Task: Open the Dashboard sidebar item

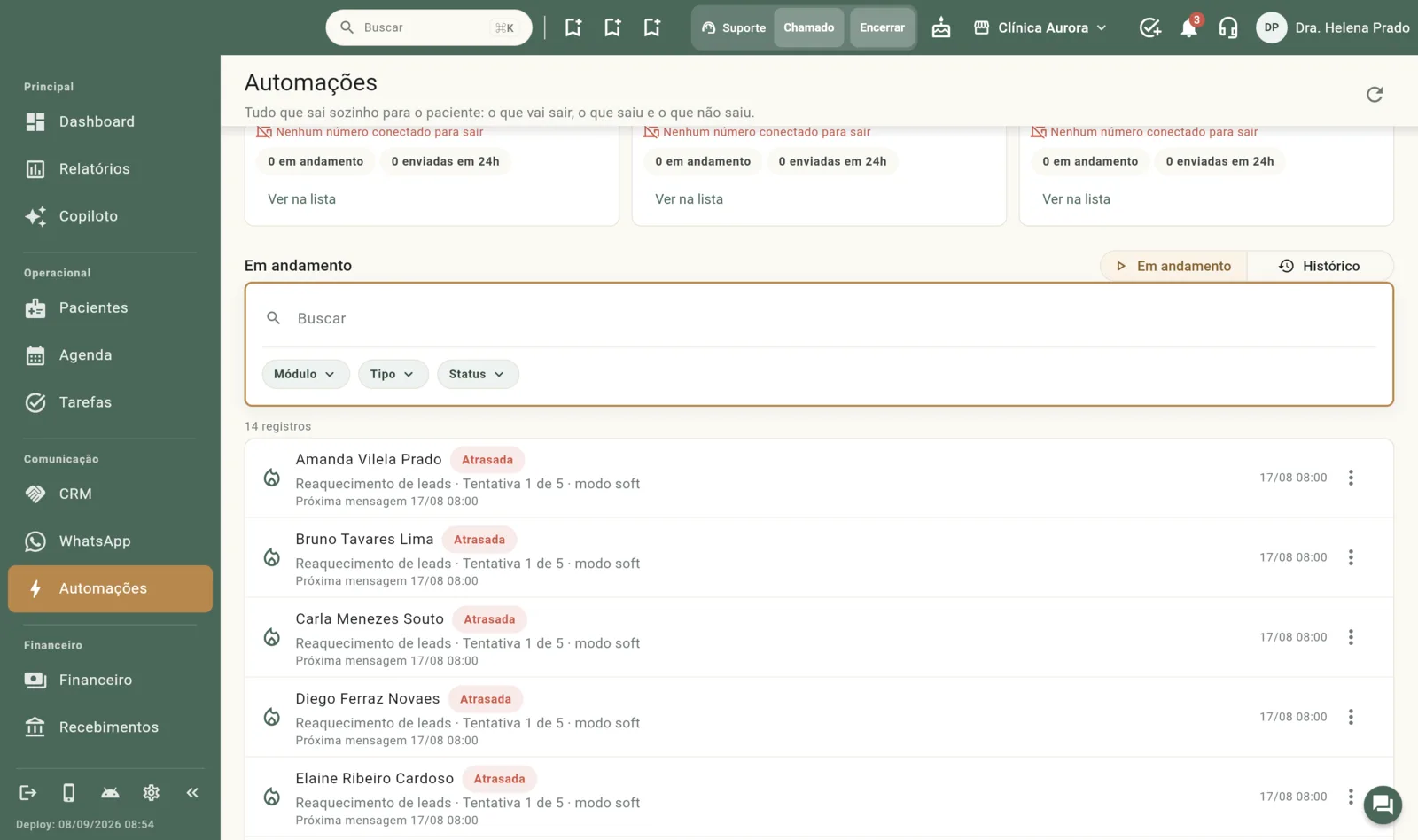Action: [110, 121]
